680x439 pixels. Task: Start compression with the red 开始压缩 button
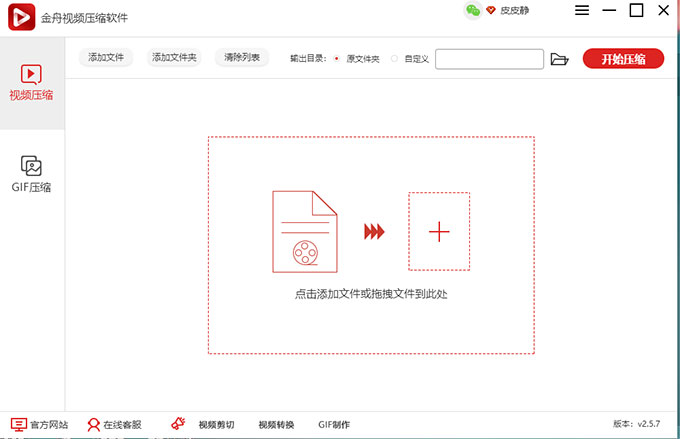[x=623, y=59]
